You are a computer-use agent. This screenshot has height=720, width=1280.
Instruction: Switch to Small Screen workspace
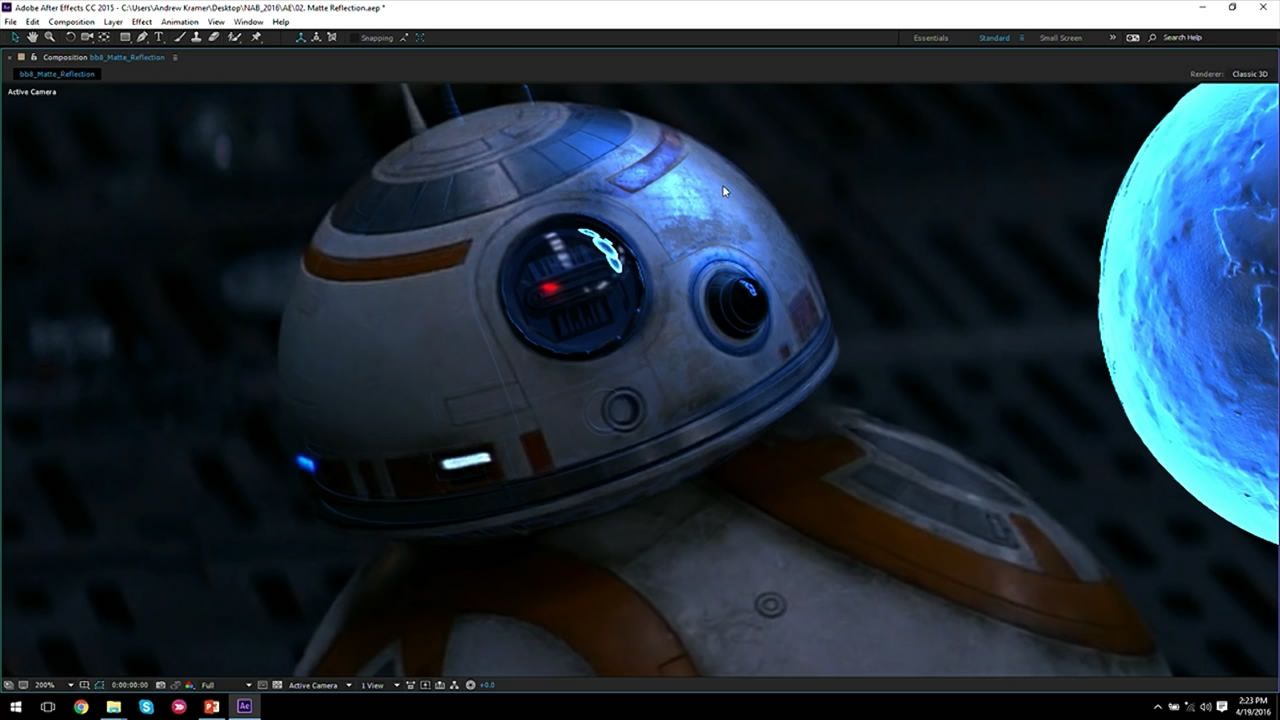coord(1061,37)
